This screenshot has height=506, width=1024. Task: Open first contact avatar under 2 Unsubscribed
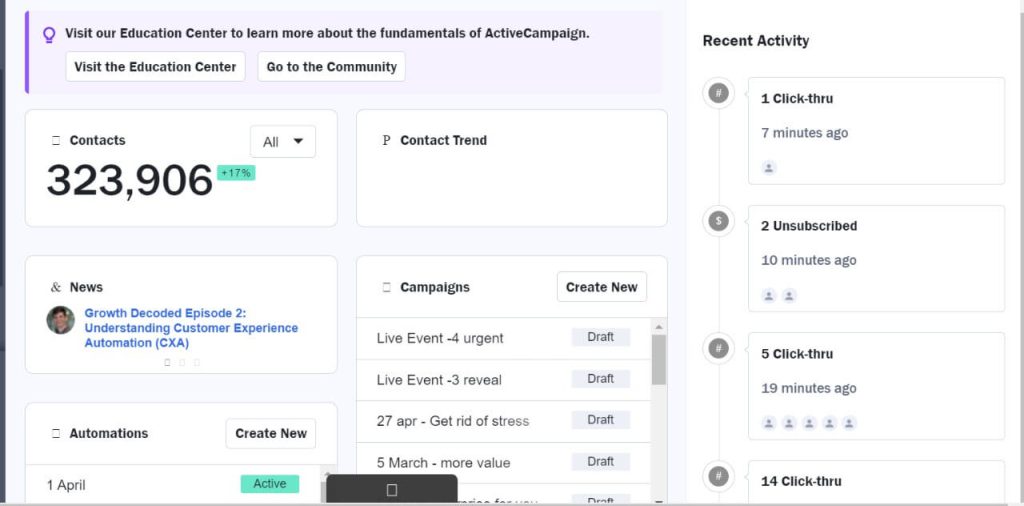769,296
